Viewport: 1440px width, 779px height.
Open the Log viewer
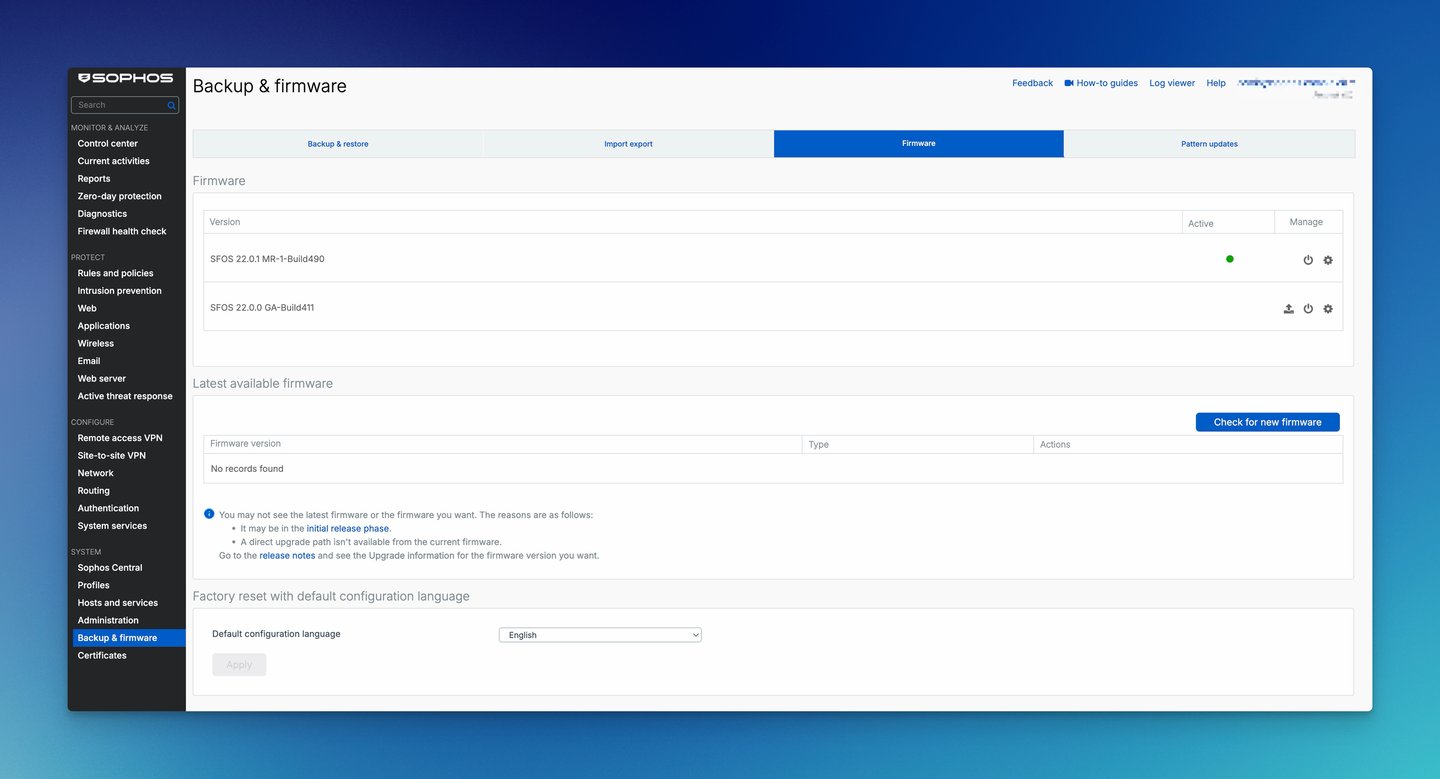(x=1172, y=83)
